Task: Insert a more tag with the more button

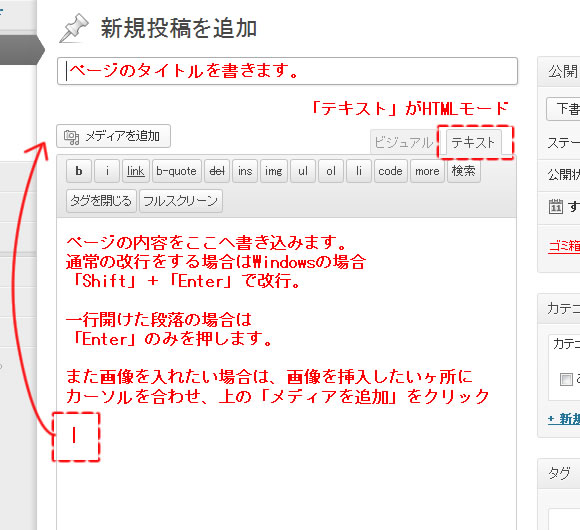Action: [x=427, y=171]
